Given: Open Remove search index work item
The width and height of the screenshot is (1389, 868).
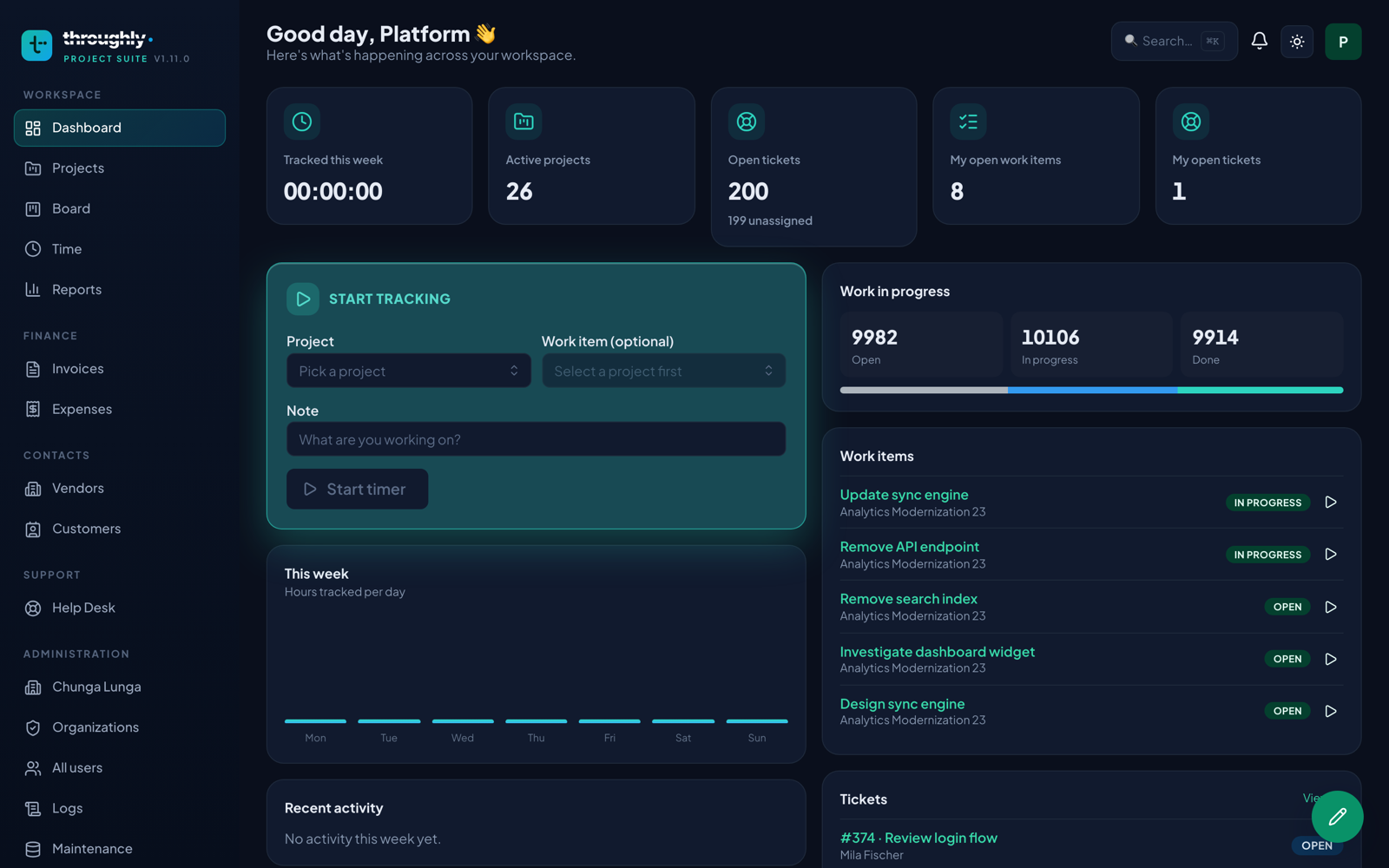Looking at the screenshot, I should click(908, 599).
